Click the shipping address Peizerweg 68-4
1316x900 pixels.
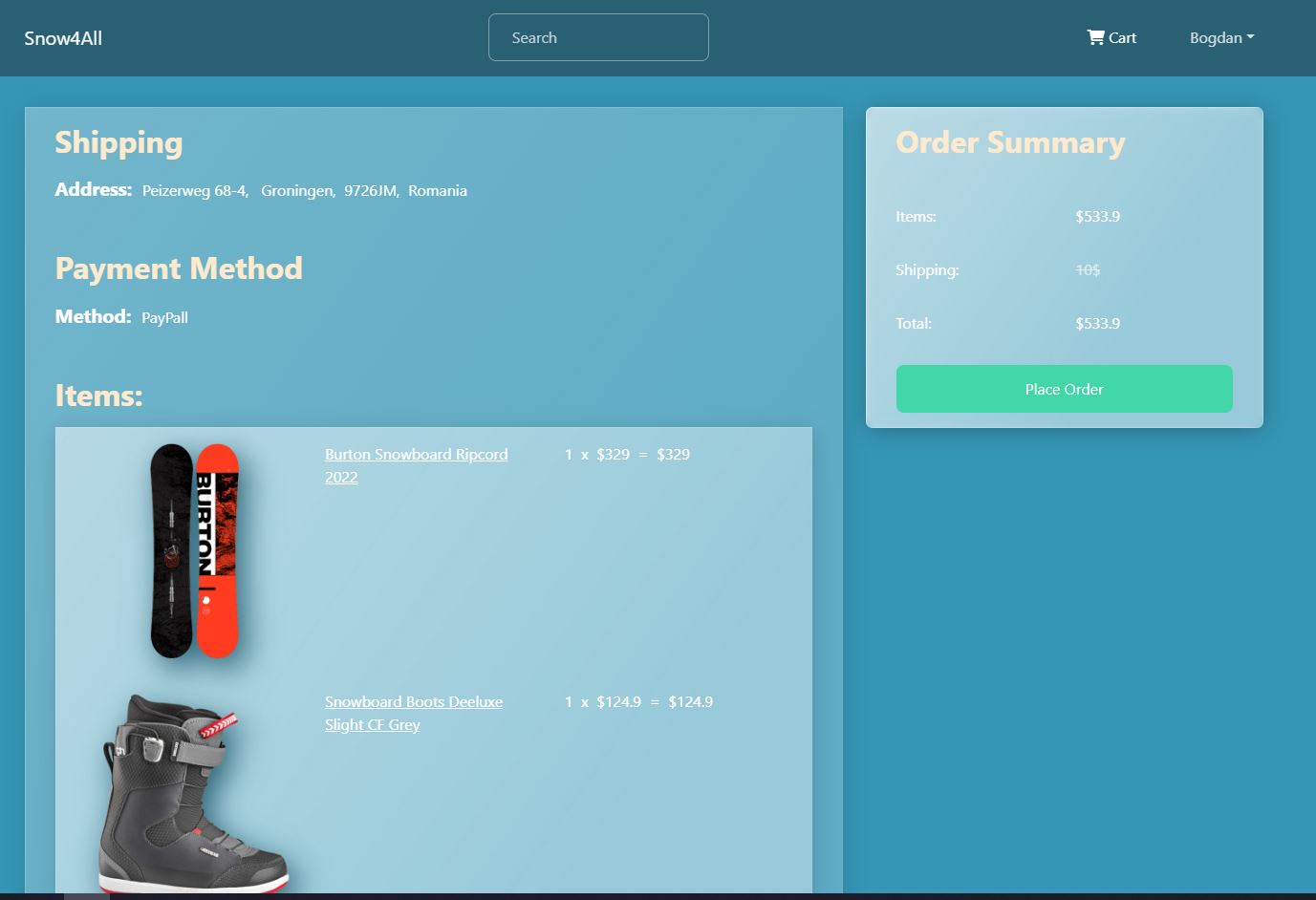coord(194,190)
